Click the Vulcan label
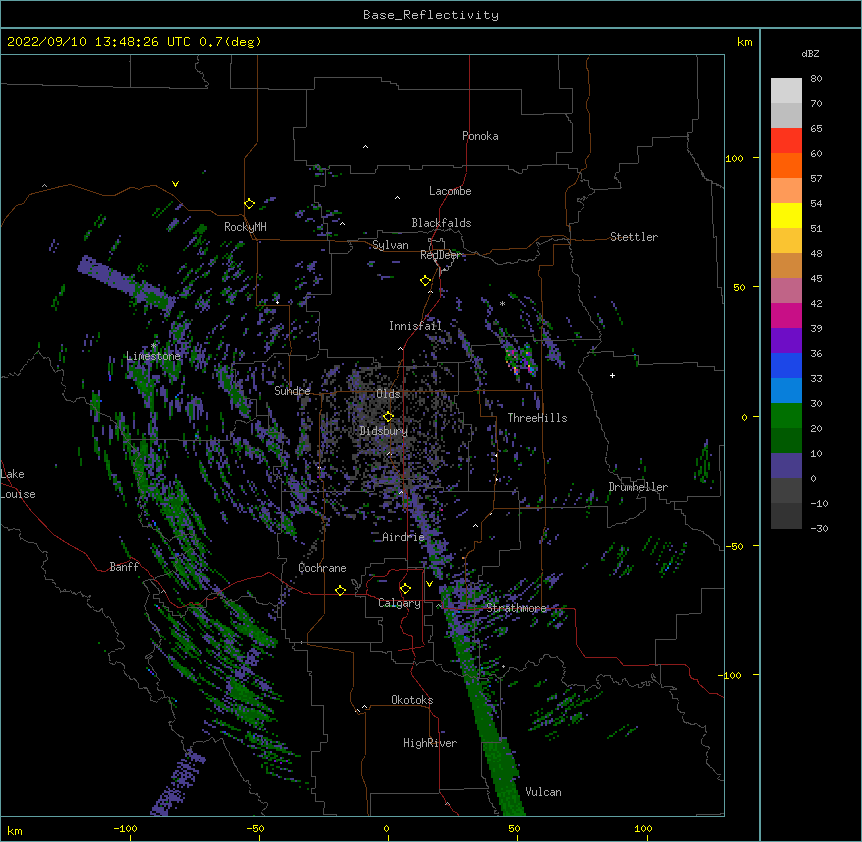The width and height of the screenshot is (862, 842). 543,792
